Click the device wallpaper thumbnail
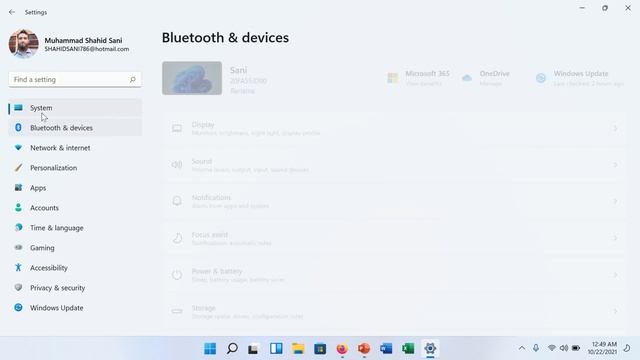This screenshot has width=640, height=360. pos(192,78)
